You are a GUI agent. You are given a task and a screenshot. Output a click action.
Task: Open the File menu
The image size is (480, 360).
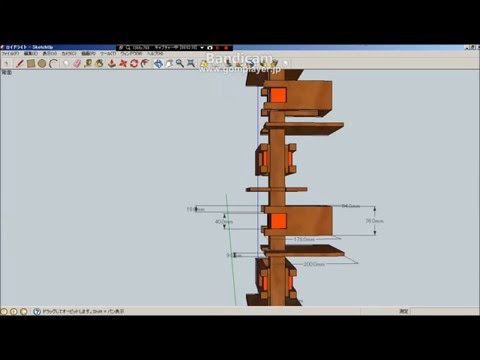[x=10, y=53]
